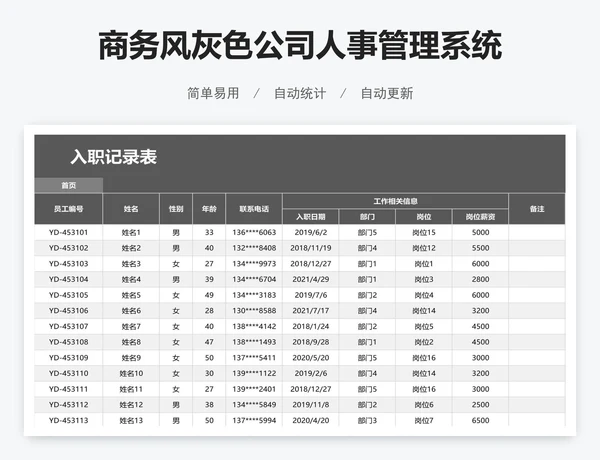Select cell YD-453107
The width and height of the screenshot is (600, 460).
pos(68,326)
